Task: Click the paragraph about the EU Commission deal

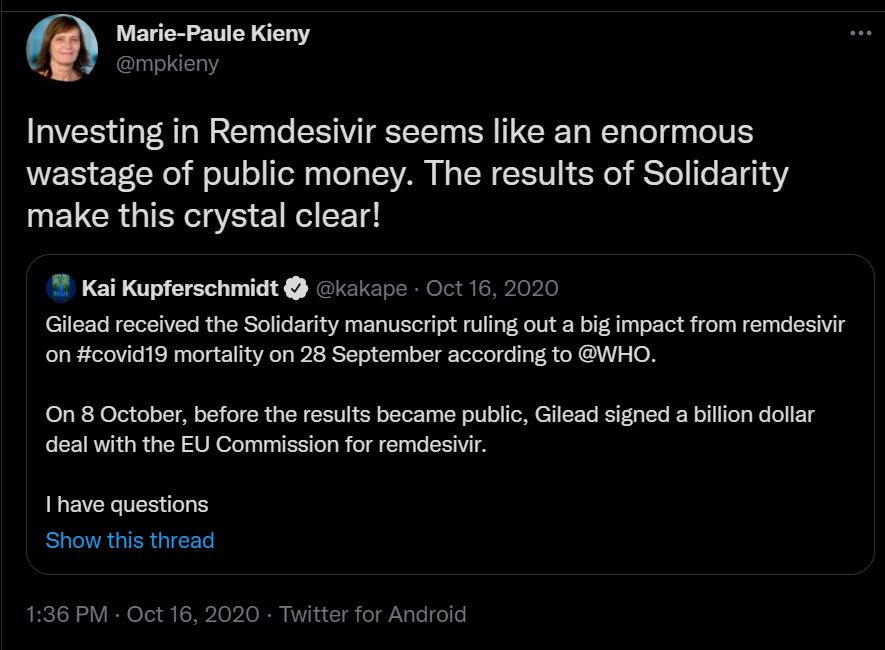Action: pyautogui.click(x=430, y=429)
